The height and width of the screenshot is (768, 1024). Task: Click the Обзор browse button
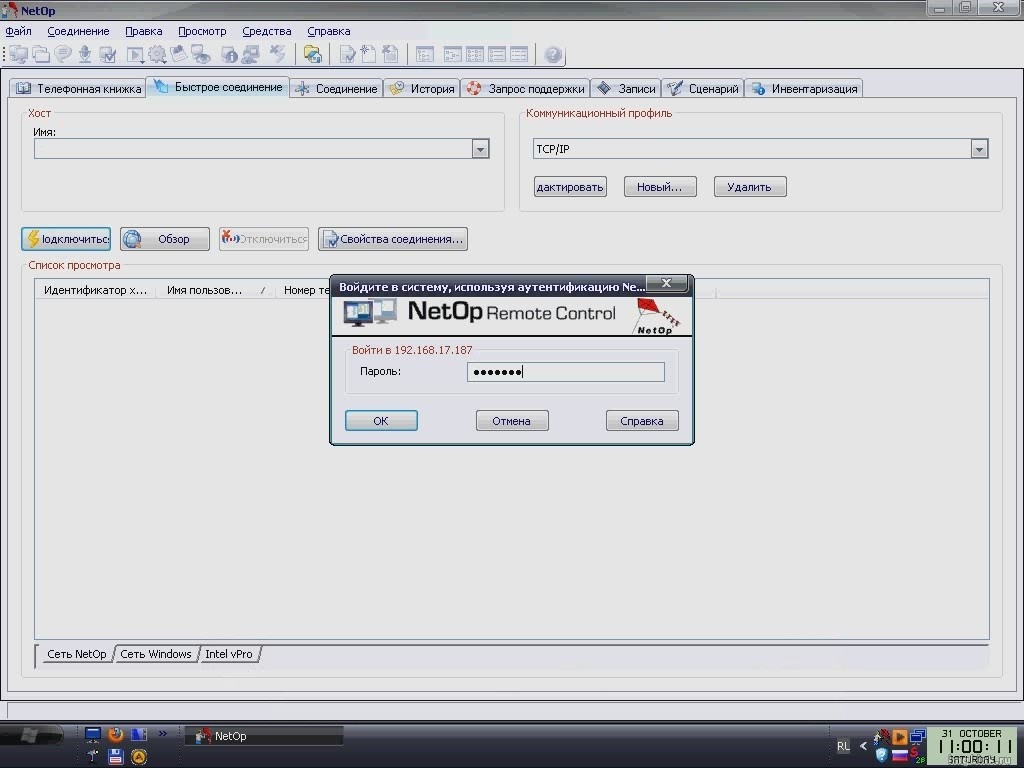(165, 239)
